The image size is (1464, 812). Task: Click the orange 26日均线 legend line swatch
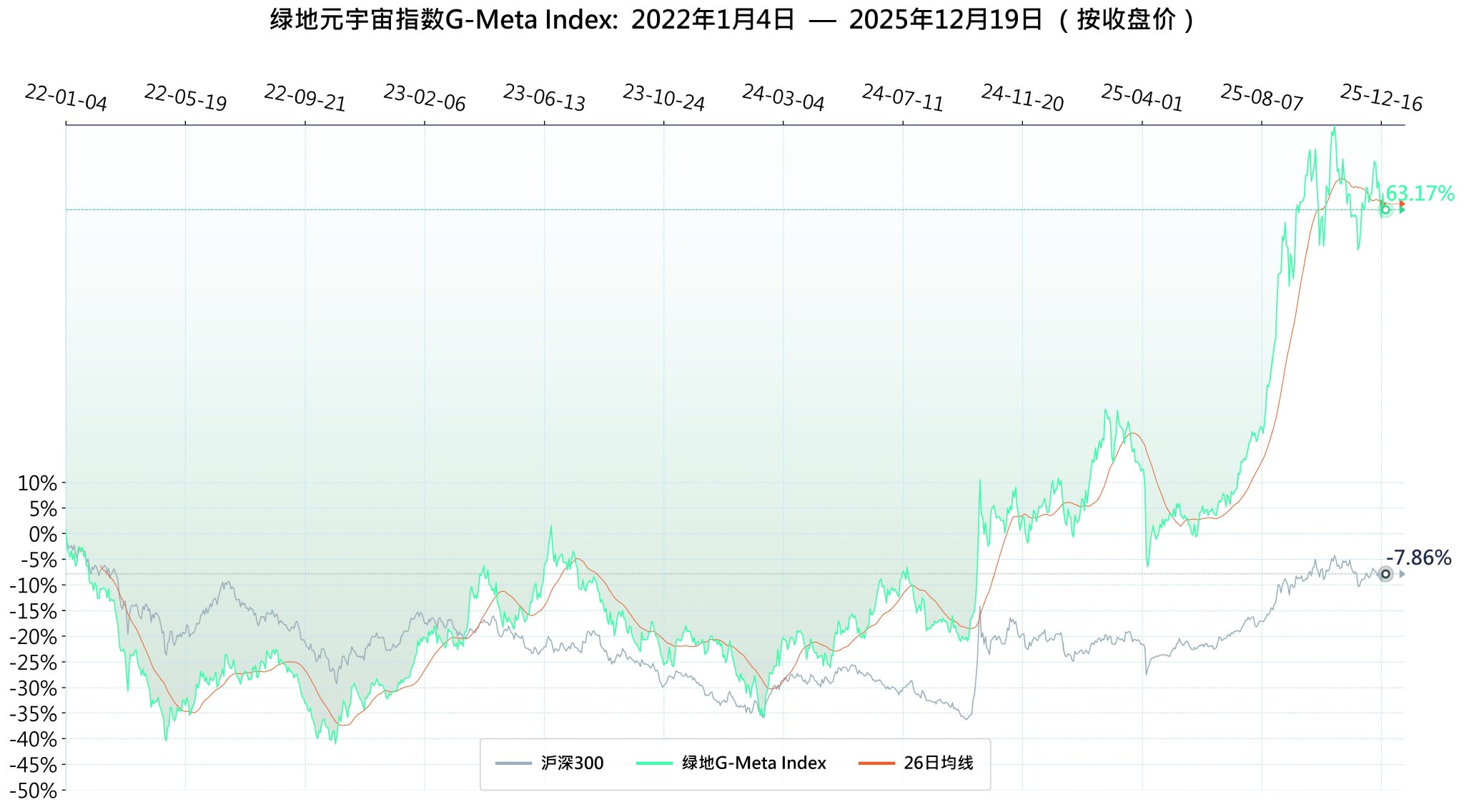coord(876,763)
